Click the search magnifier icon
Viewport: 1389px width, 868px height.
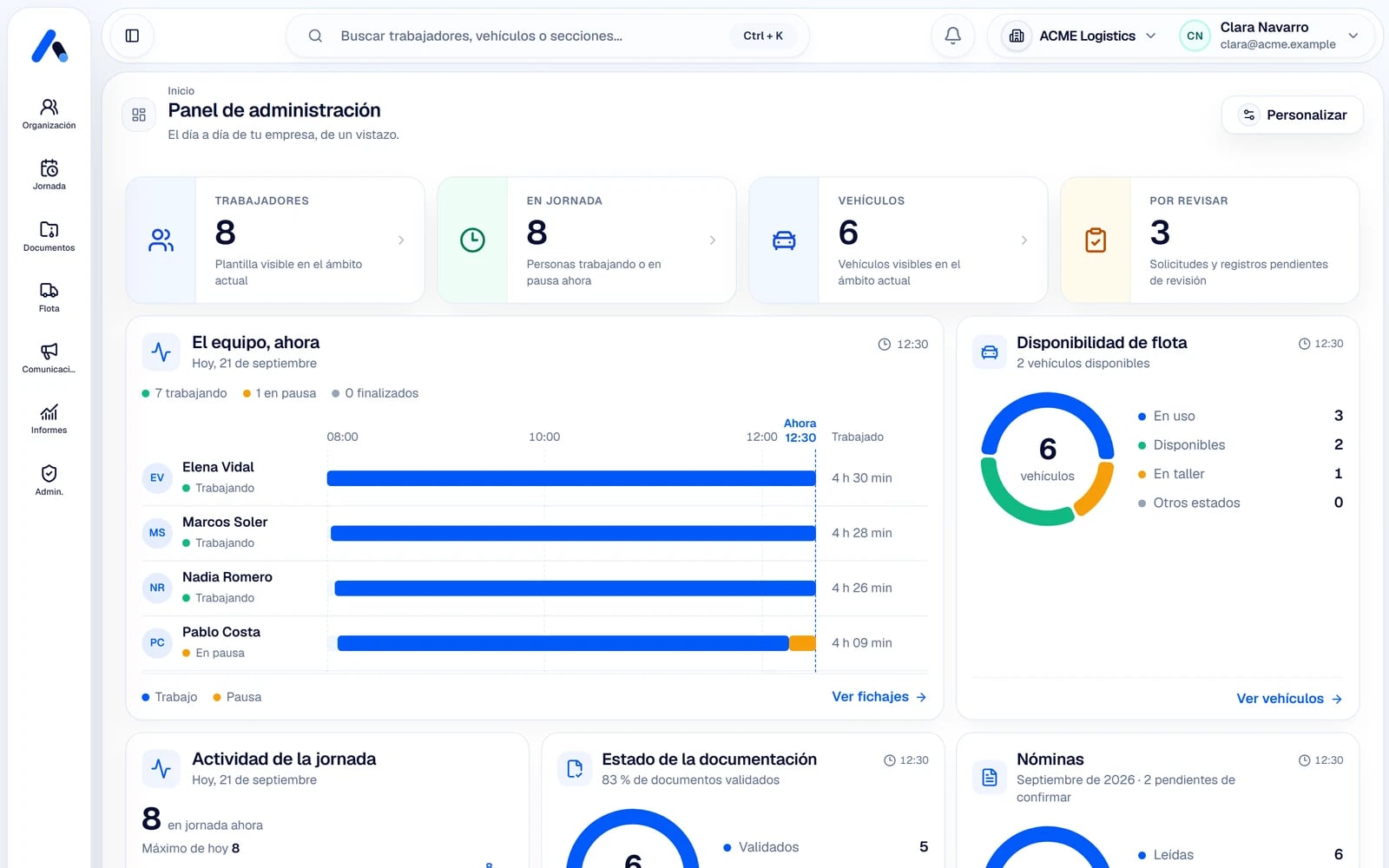tap(315, 36)
